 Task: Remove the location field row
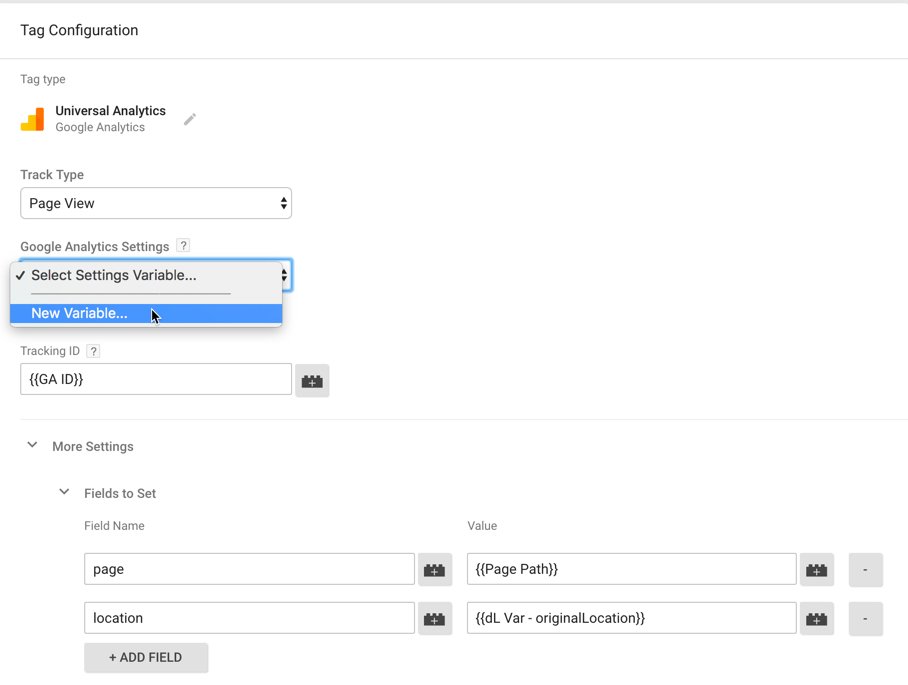[x=866, y=619]
